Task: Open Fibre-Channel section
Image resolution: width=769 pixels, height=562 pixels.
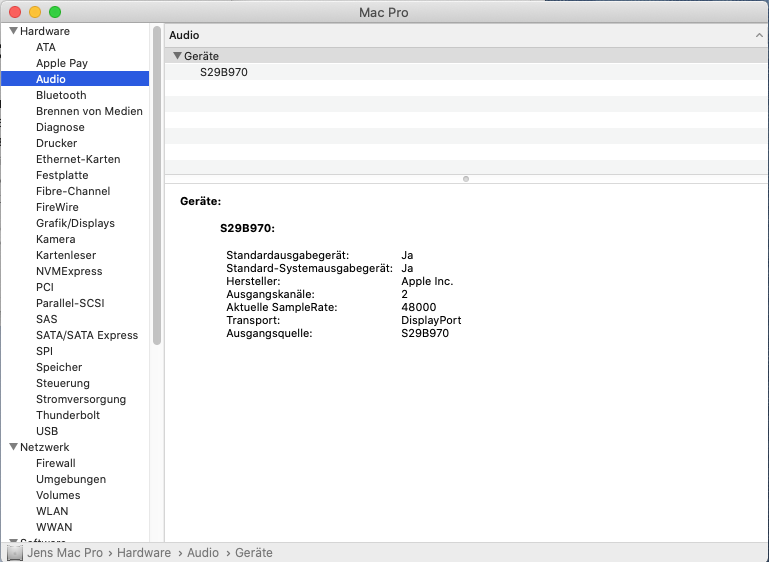Action: 73,191
